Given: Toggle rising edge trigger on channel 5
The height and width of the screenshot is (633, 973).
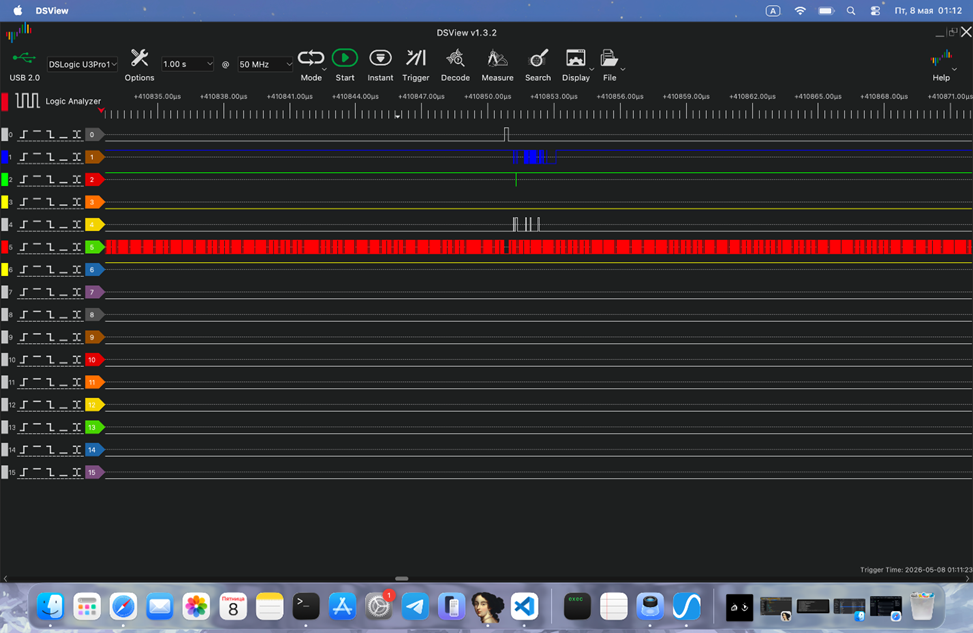Looking at the screenshot, I should click(x=24, y=247).
